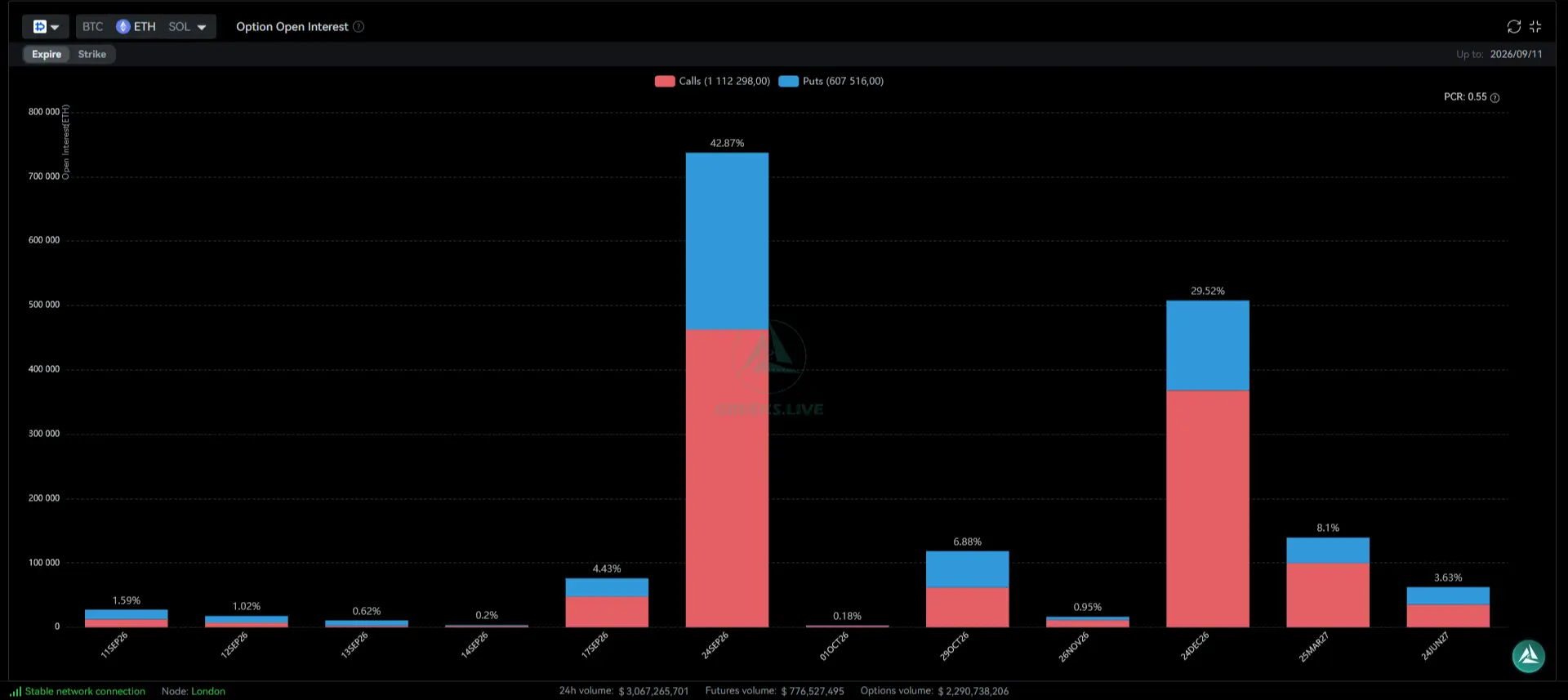This screenshot has height=700, width=1568.
Task: Click the 24DEC26 puts bar segment
Action: [1208, 346]
